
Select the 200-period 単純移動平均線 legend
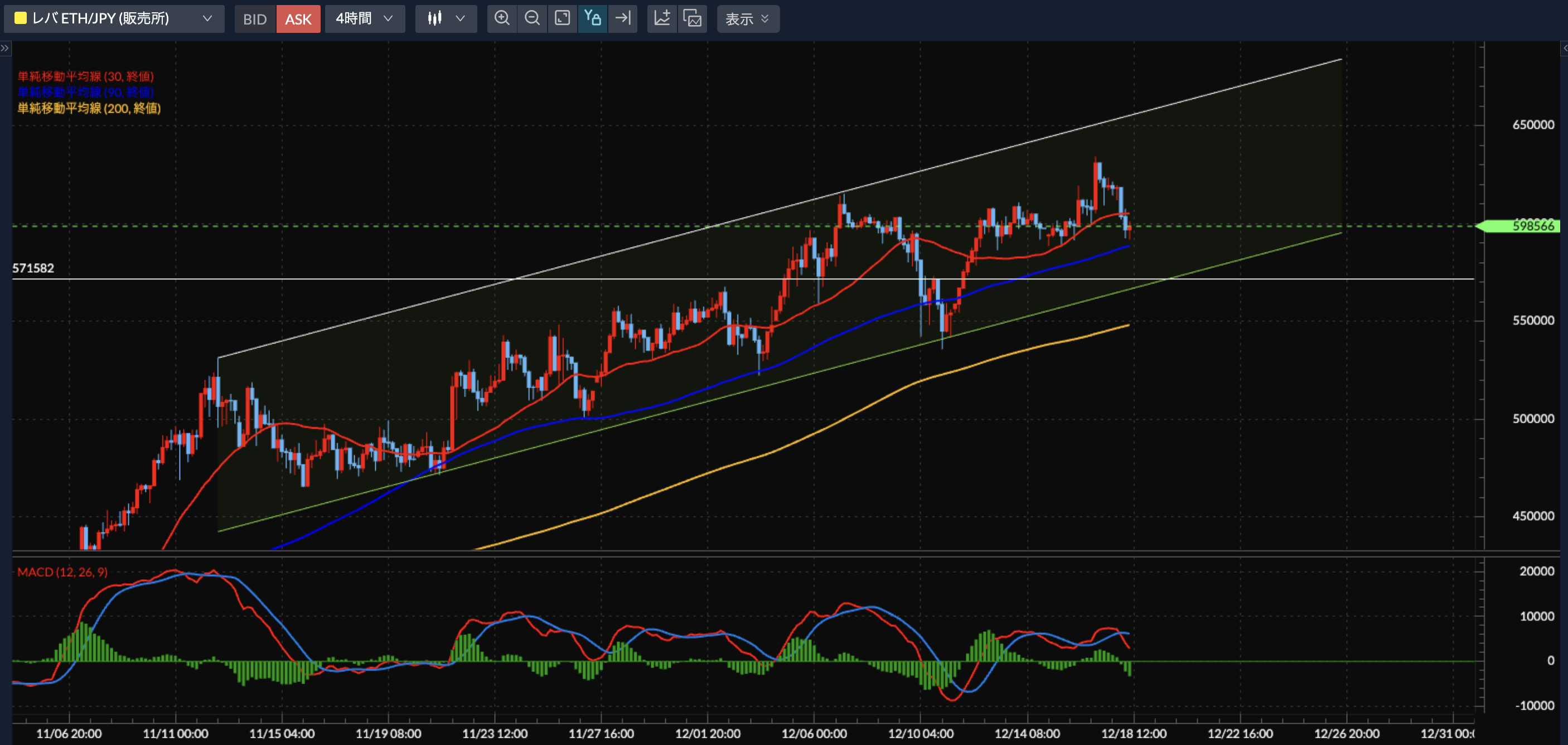coord(89,108)
